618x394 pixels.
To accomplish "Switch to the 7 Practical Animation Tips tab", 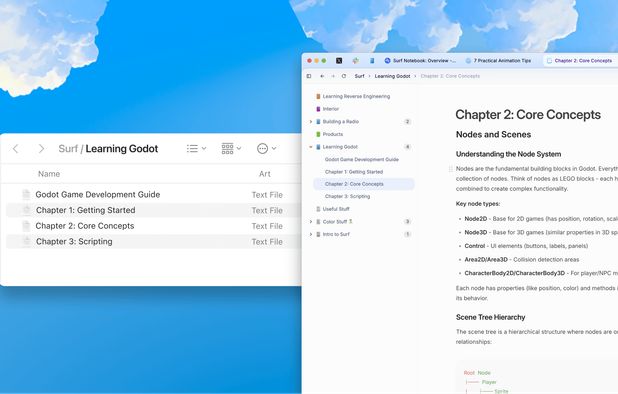I will [499, 61].
